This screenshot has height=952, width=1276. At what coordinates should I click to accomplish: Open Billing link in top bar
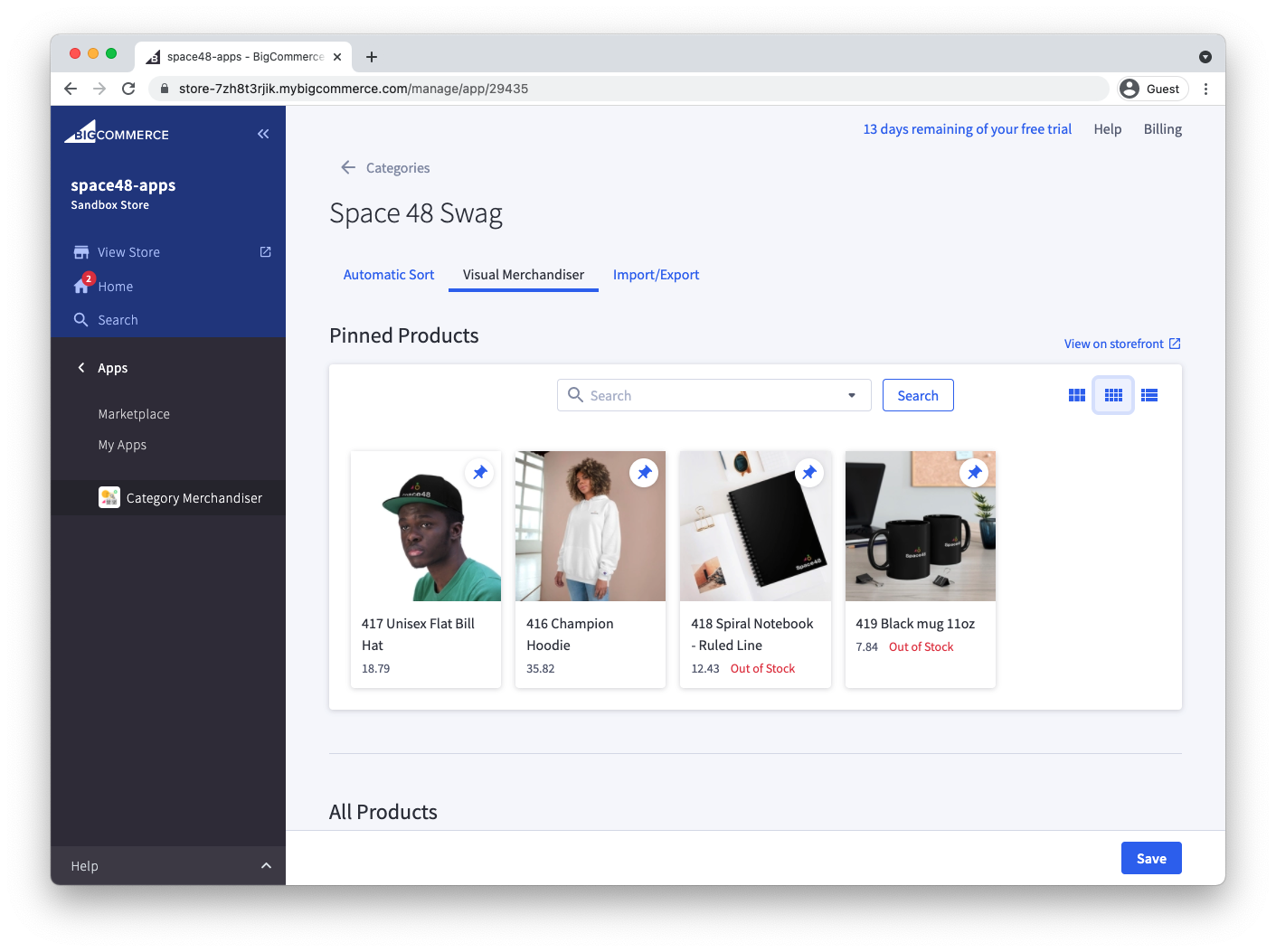point(1163,129)
